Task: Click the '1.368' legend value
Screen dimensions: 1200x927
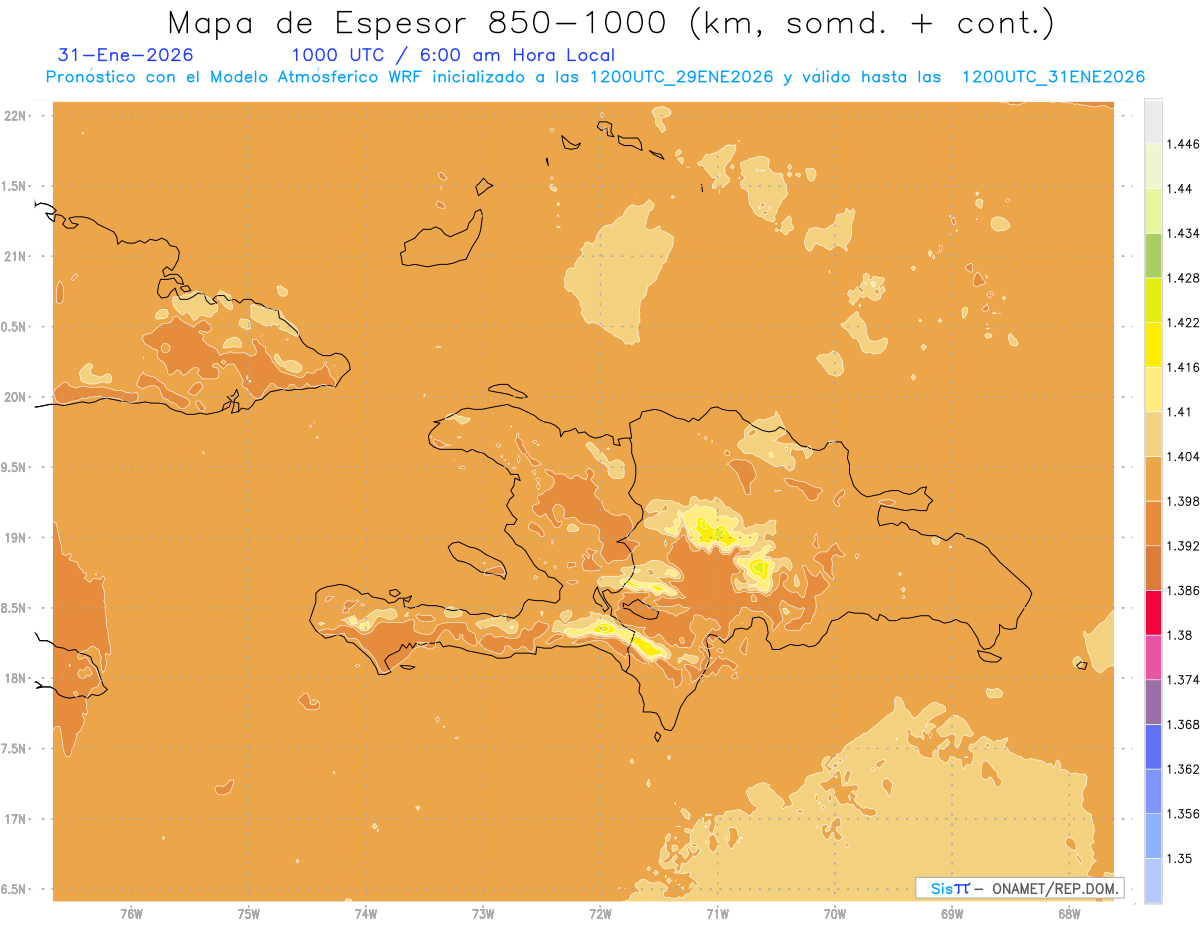Action: (1182, 725)
